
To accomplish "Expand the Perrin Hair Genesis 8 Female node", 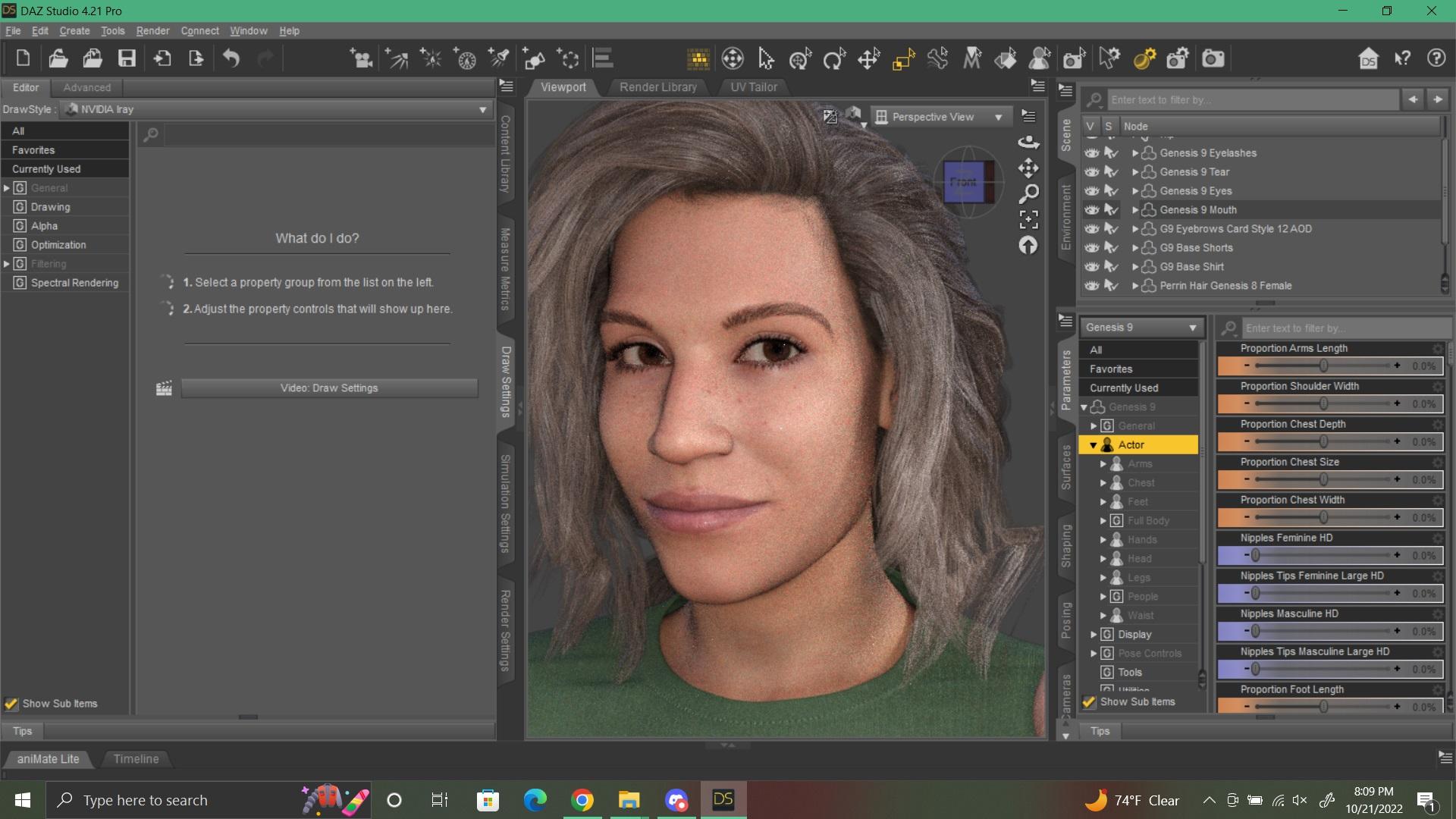I will (1135, 286).
